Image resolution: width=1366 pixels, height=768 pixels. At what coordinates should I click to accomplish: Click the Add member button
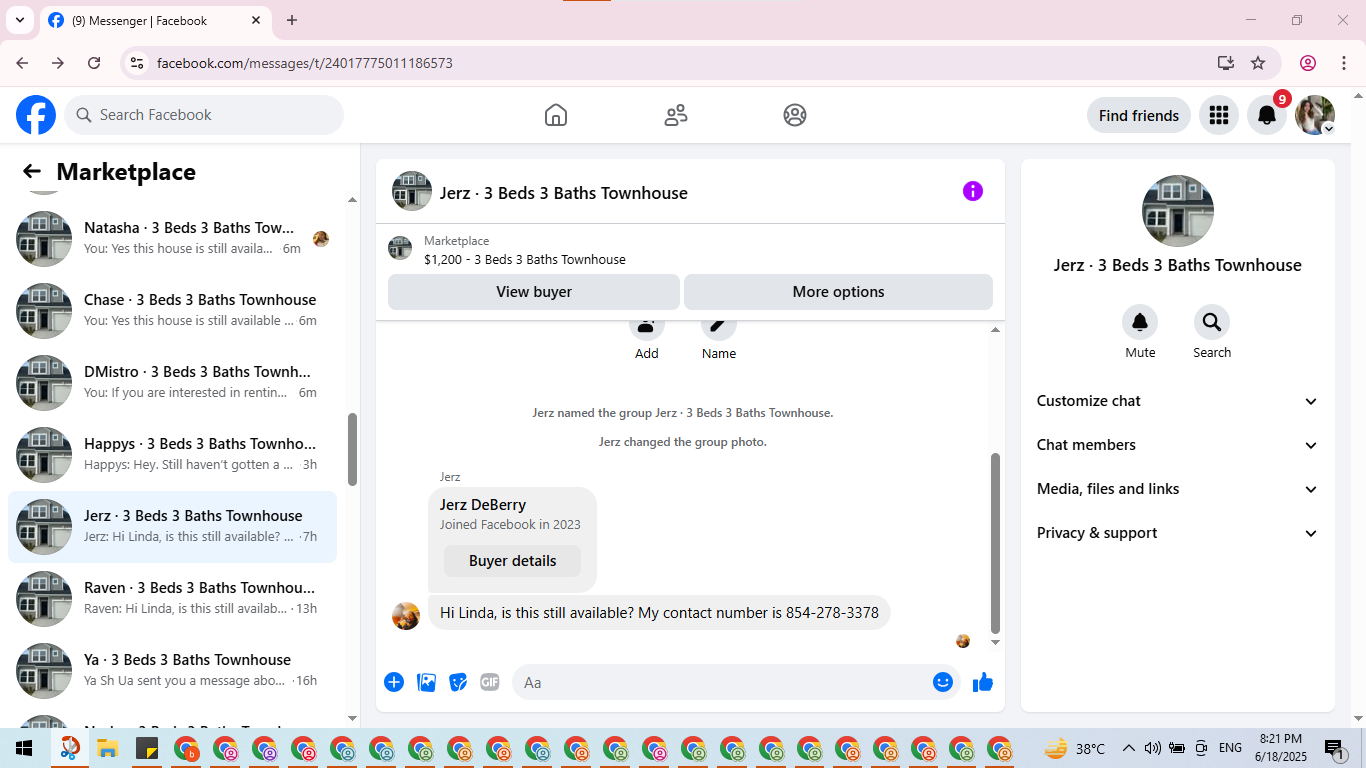pyautogui.click(x=647, y=327)
